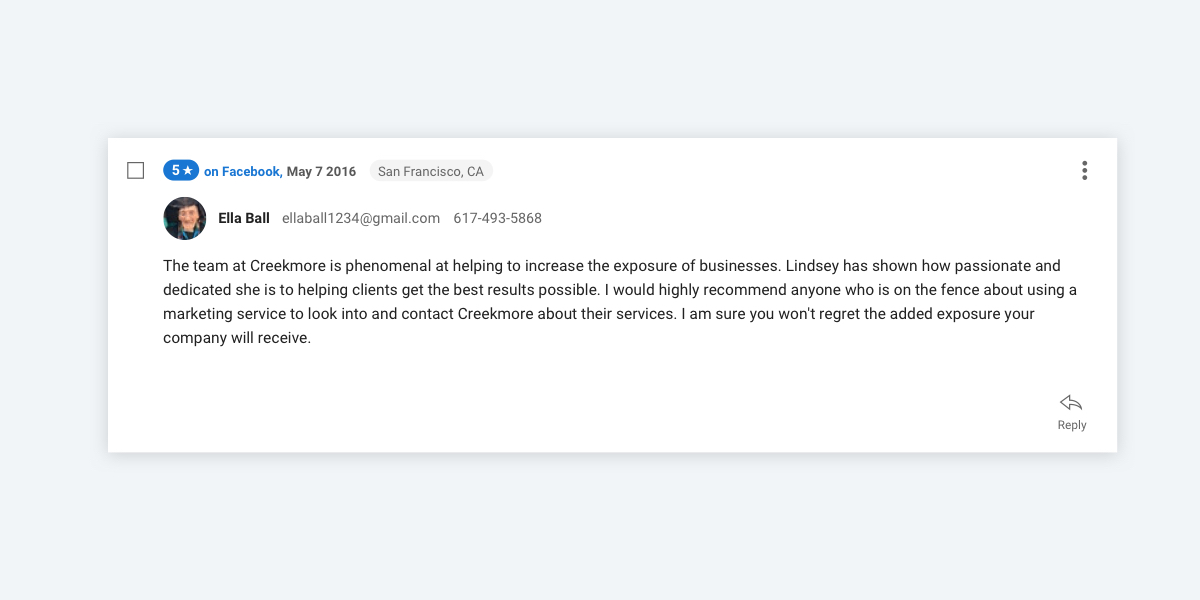The image size is (1200, 600).
Task: Click the Reply label text
Action: coord(1072,425)
